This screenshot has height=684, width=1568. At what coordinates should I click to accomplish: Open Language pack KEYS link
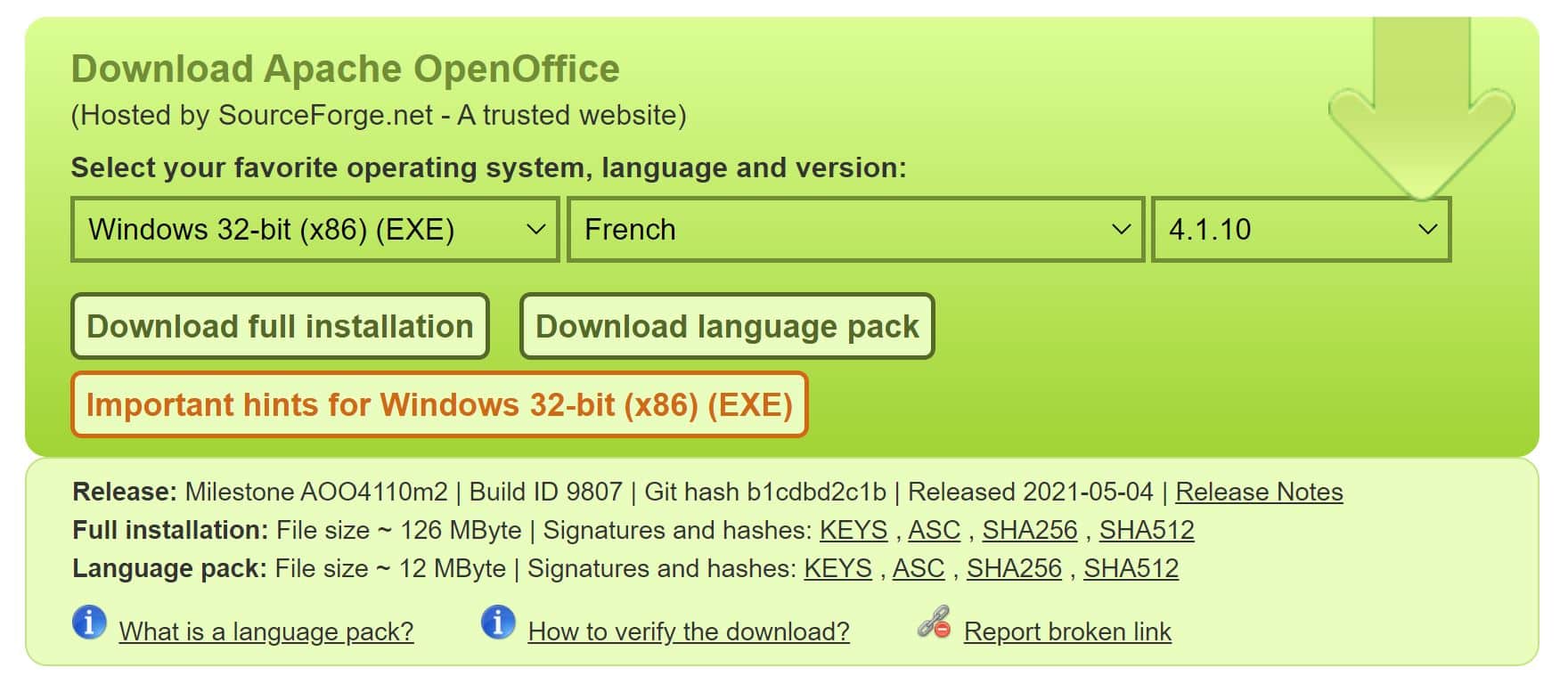point(837,569)
